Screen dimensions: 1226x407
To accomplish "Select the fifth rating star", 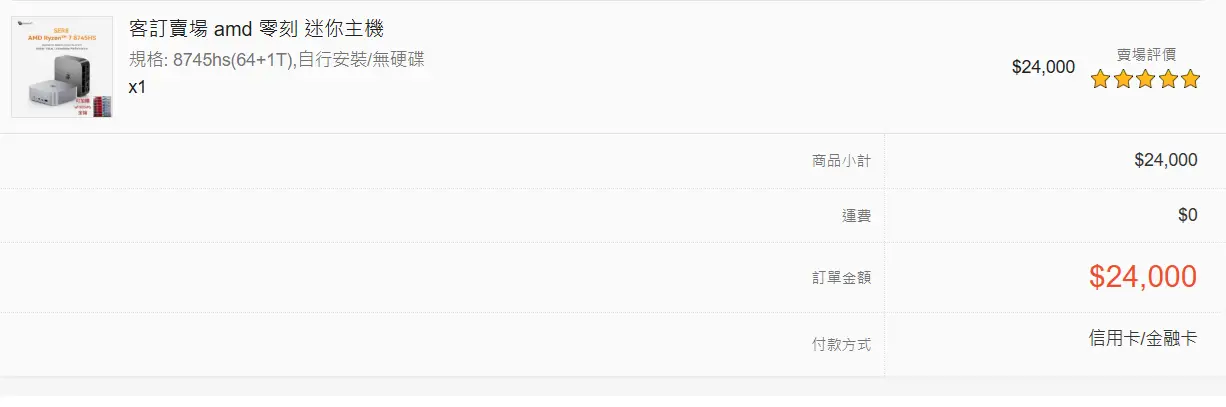I will 1190,79.
